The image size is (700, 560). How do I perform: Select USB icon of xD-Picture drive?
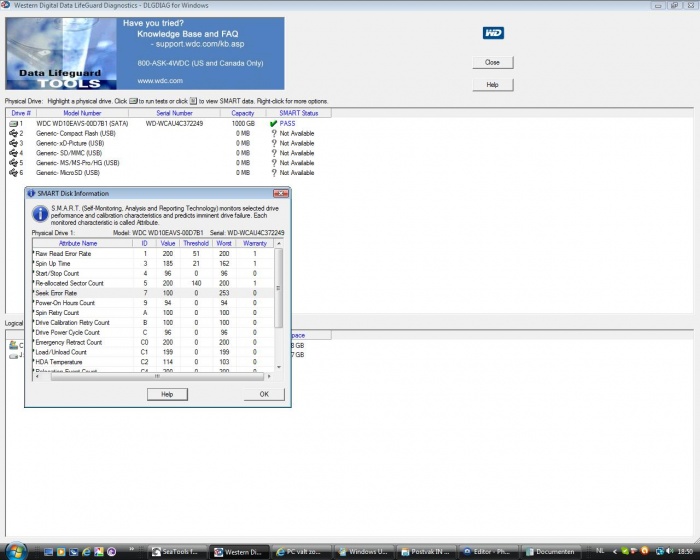[13, 143]
